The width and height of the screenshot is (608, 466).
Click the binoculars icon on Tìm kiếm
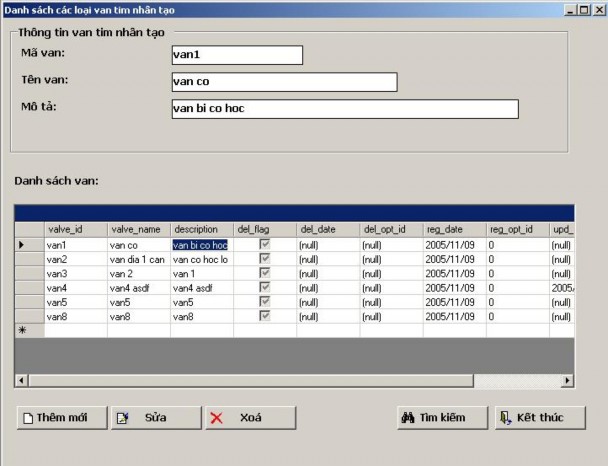pos(408,418)
